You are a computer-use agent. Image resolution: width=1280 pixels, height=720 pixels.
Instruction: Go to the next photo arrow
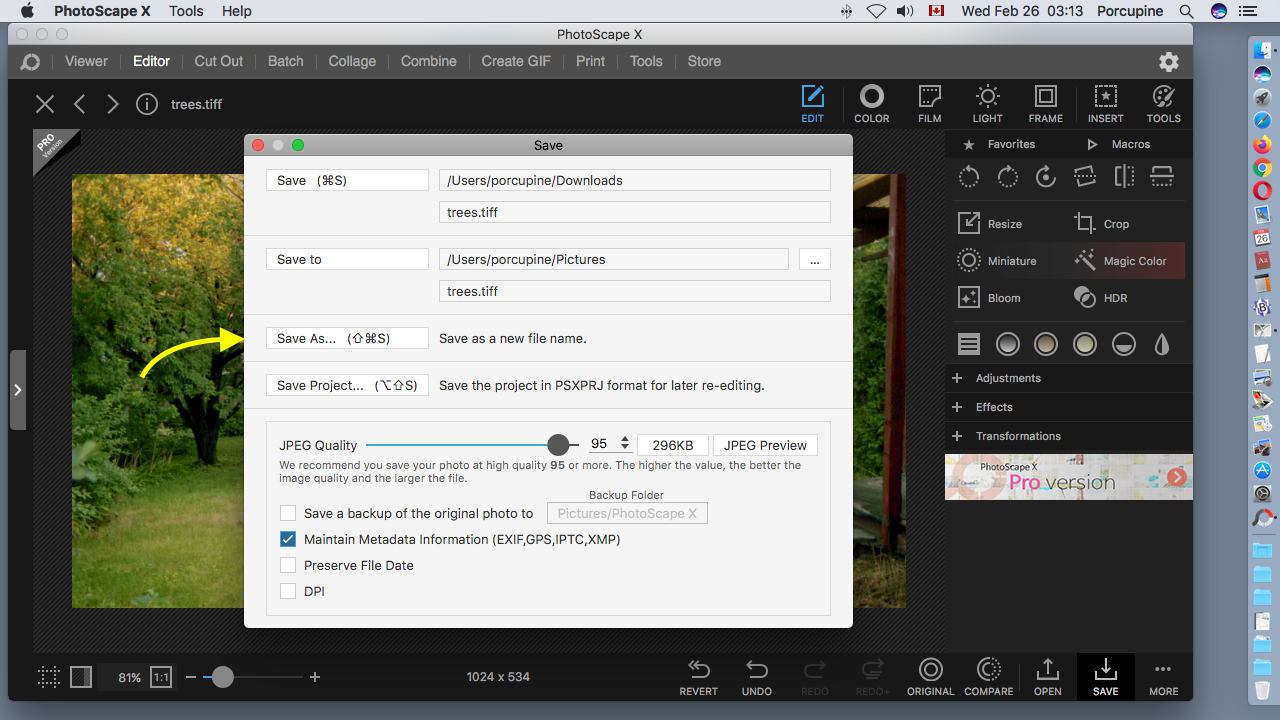[113, 104]
